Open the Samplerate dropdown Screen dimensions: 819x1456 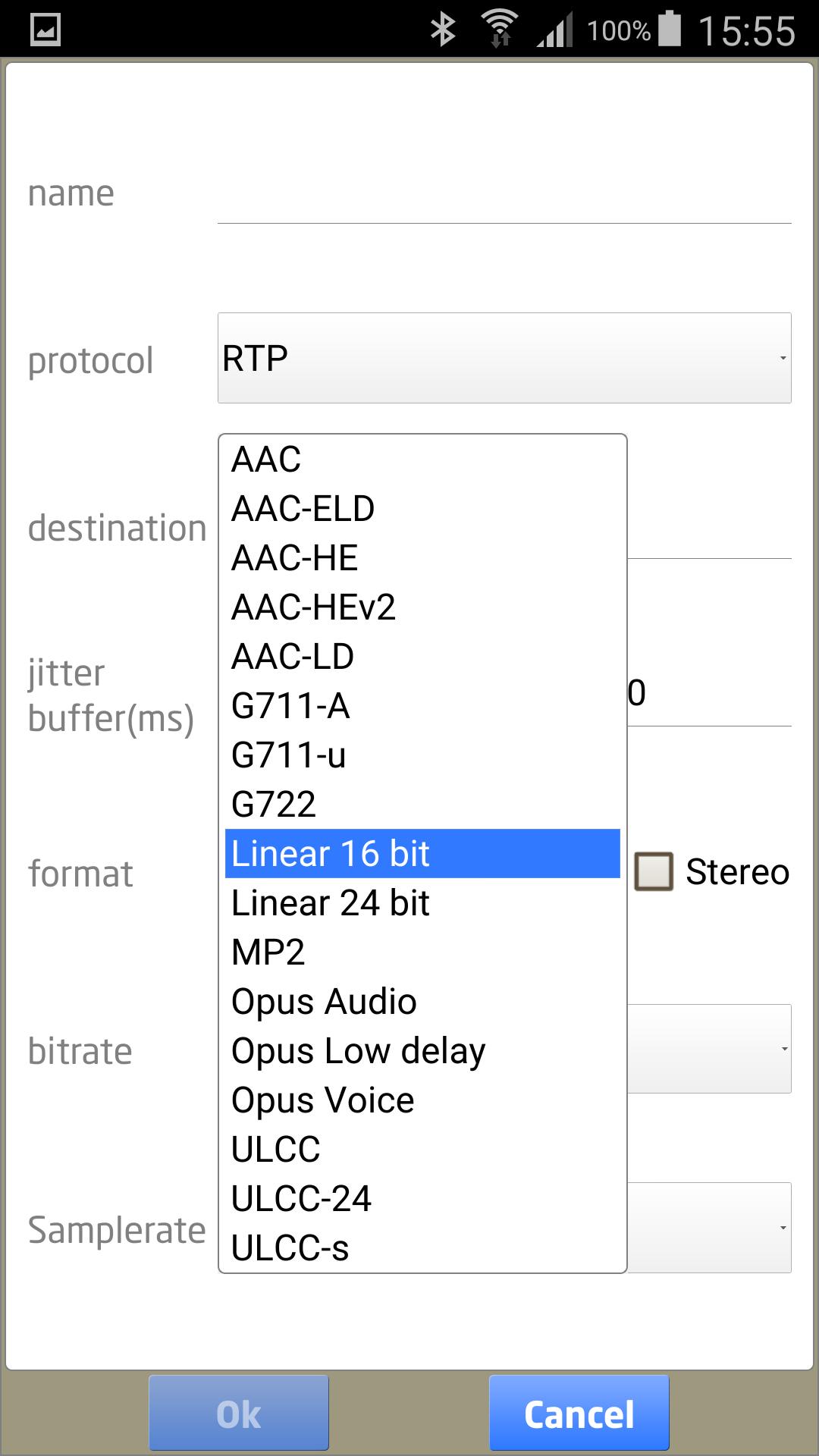709,1227
